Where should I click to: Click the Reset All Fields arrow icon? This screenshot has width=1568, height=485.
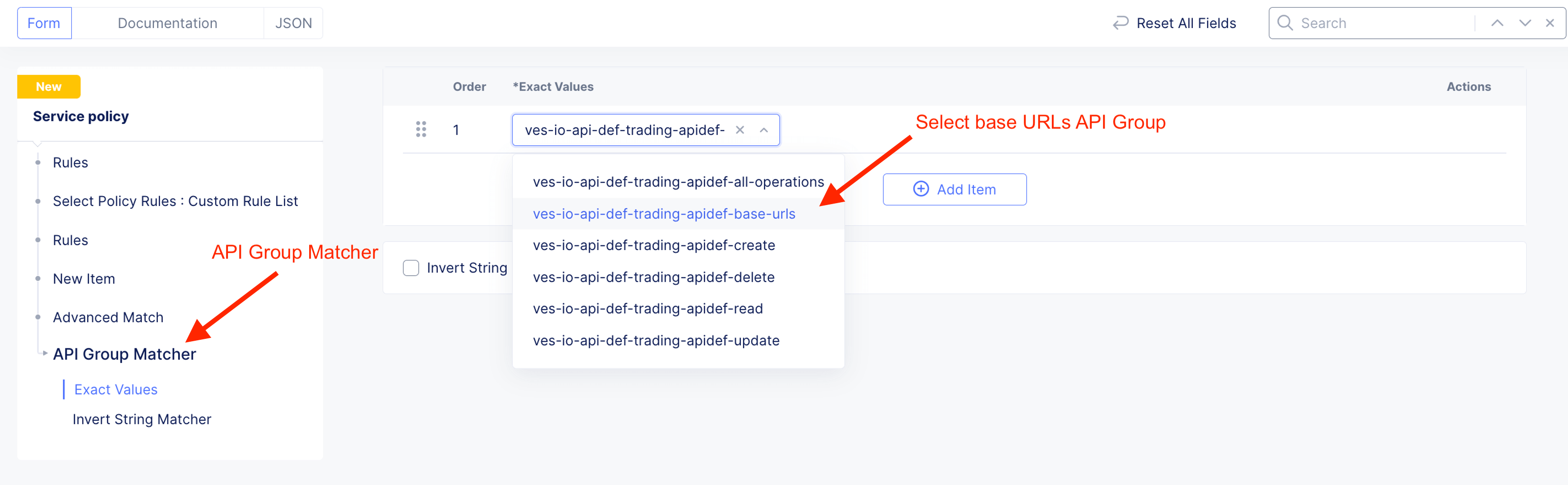pyautogui.click(x=1120, y=23)
